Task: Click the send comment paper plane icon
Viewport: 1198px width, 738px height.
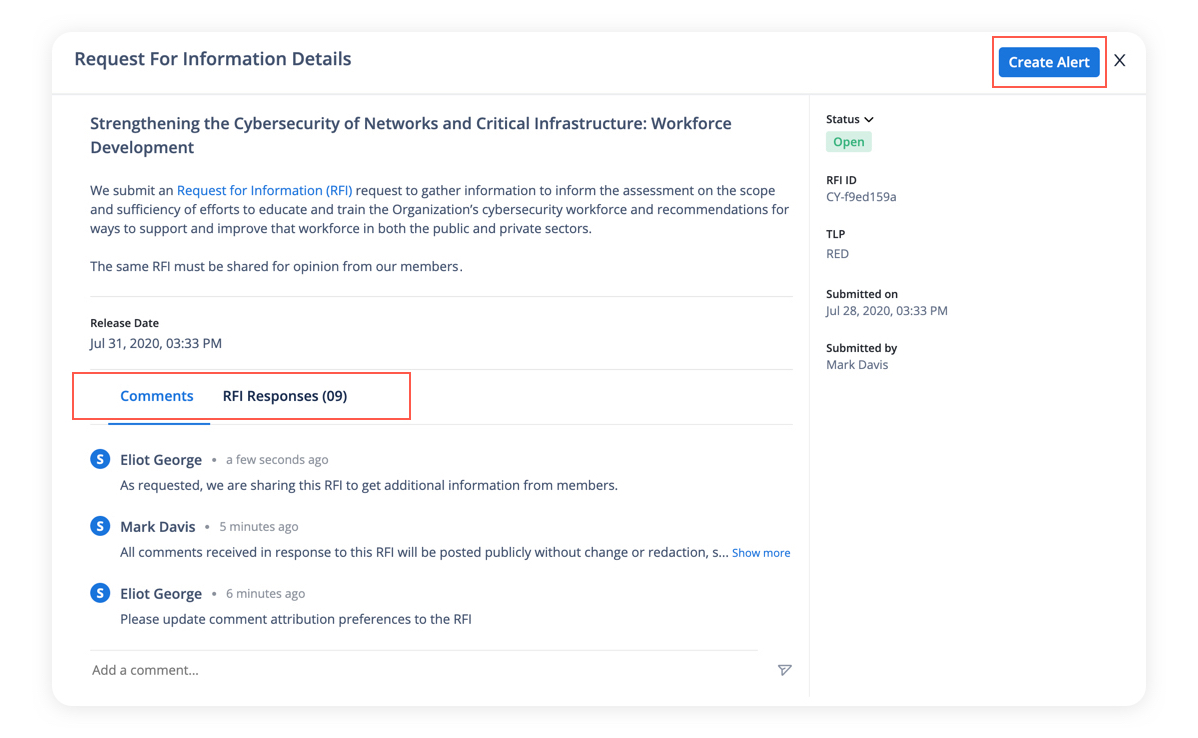Action: click(x=784, y=670)
